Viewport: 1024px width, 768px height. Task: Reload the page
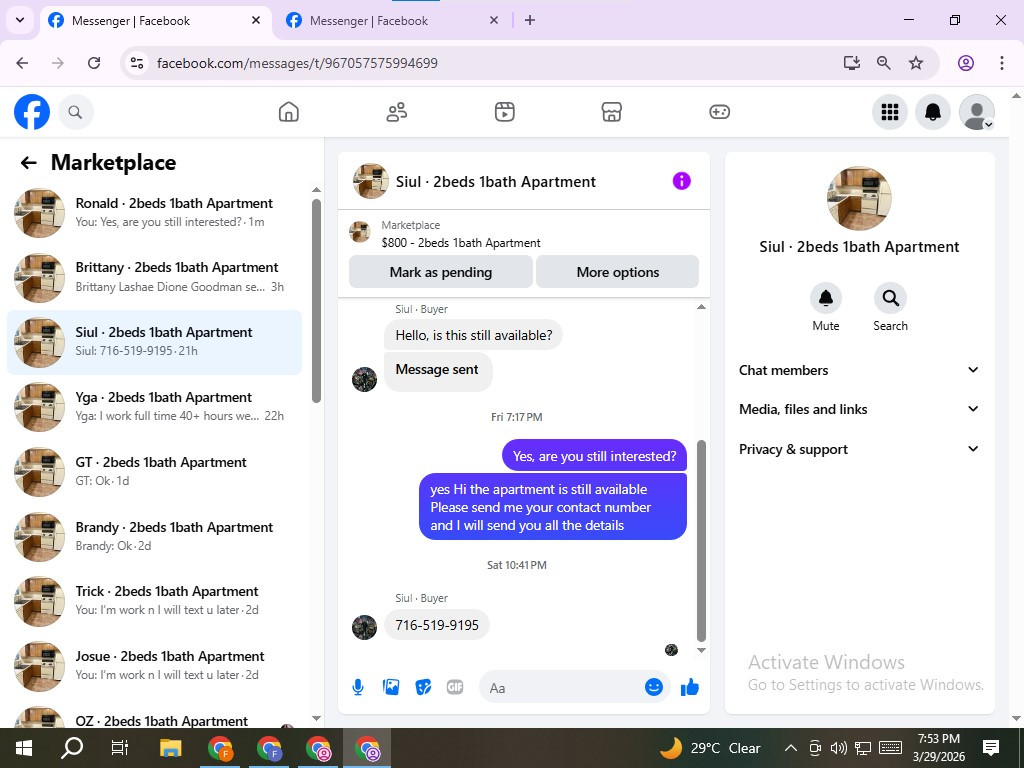click(x=94, y=63)
